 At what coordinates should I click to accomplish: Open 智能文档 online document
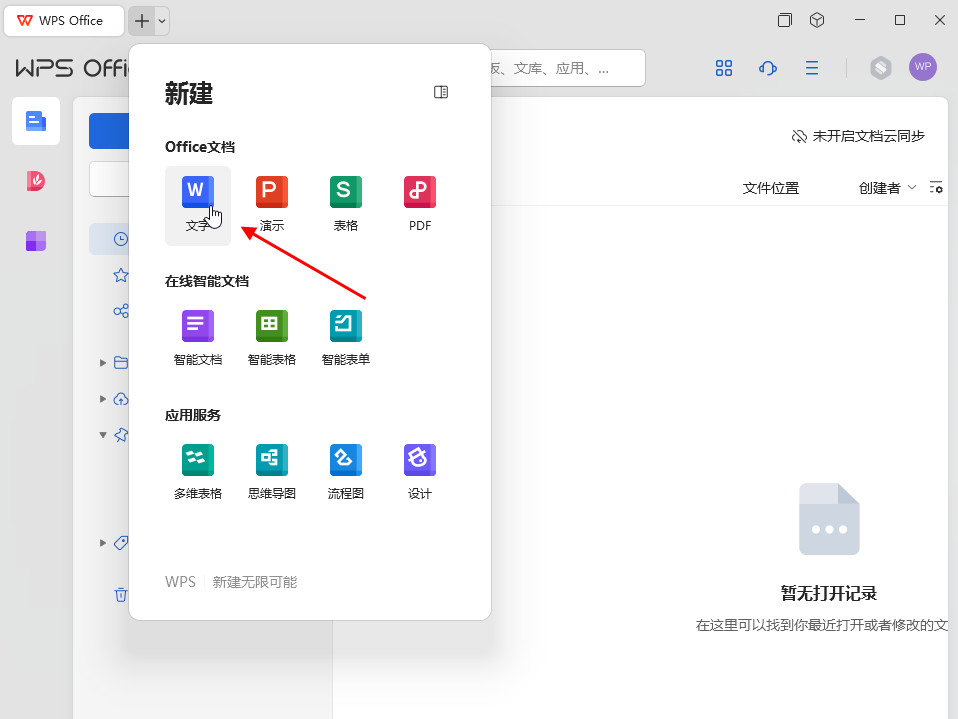(198, 338)
